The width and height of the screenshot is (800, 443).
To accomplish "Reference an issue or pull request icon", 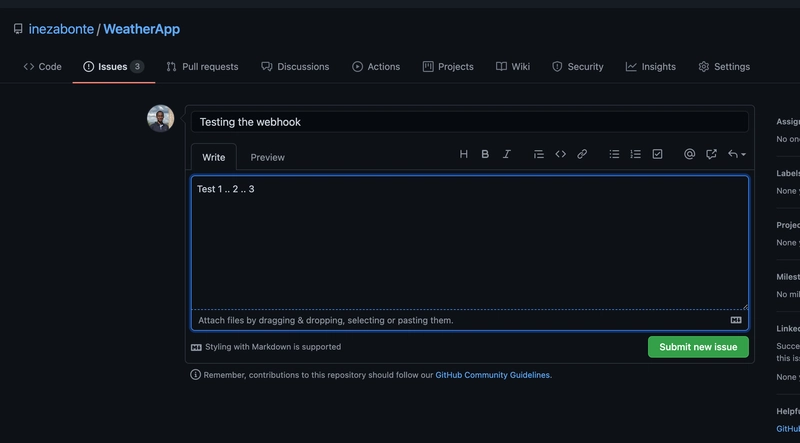I will [711, 154].
